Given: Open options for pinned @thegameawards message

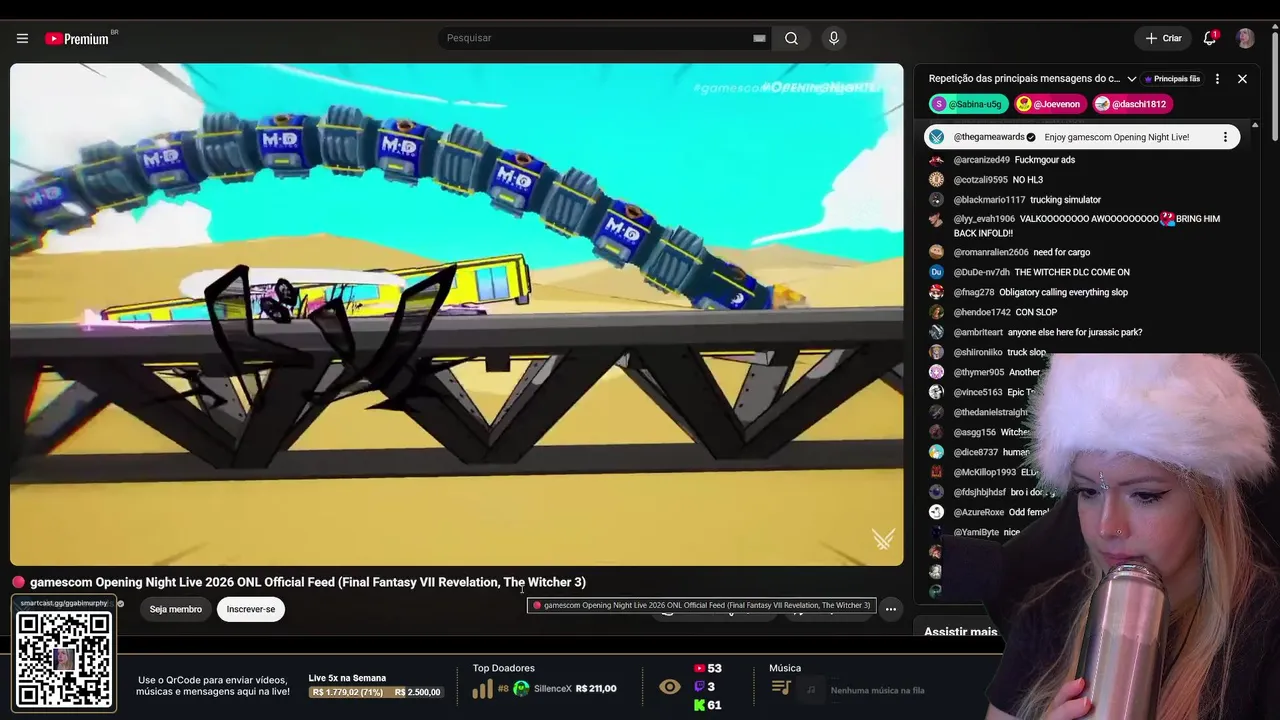Looking at the screenshot, I should tap(1225, 137).
